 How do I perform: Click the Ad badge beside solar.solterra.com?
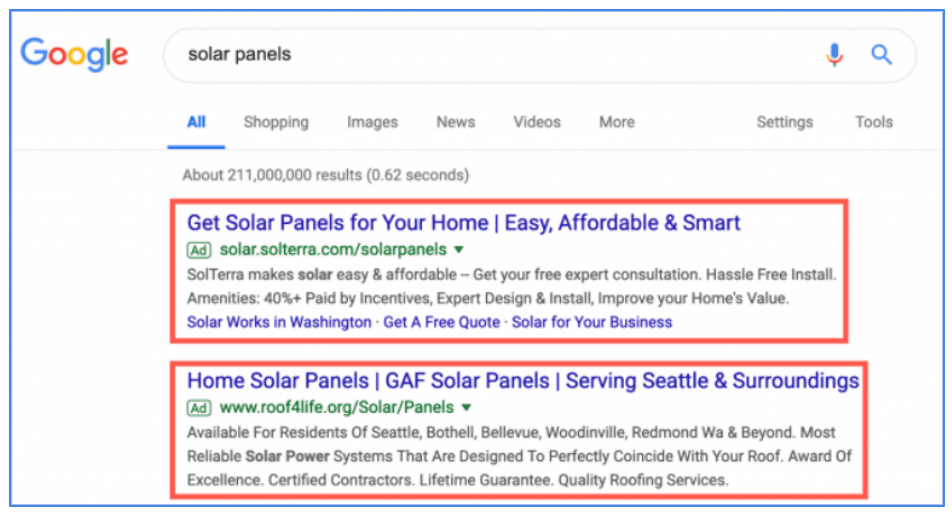click(x=199, y=248)
